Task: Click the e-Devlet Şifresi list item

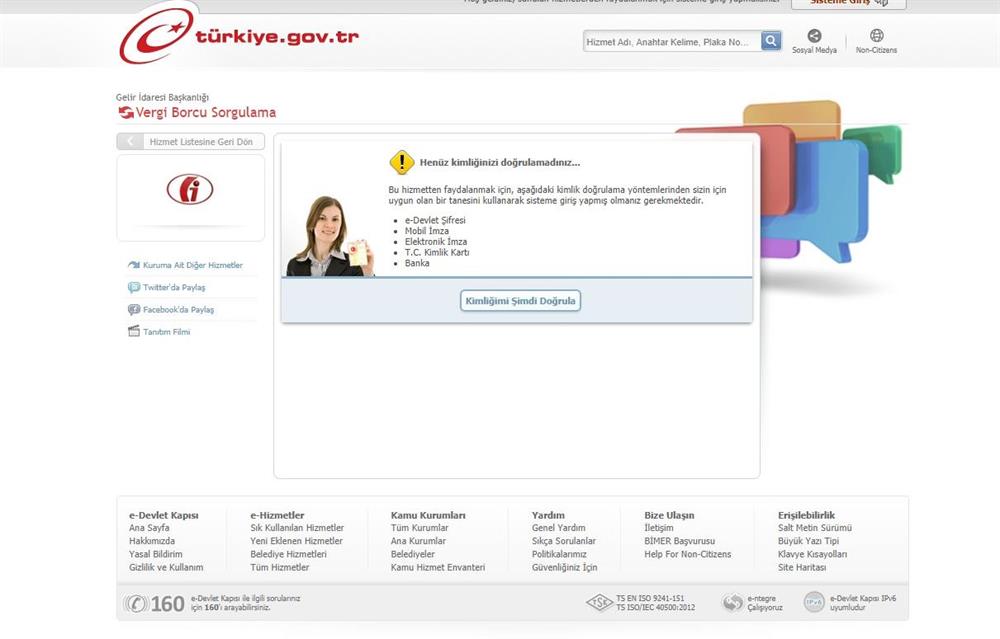Action: [435, 220]
